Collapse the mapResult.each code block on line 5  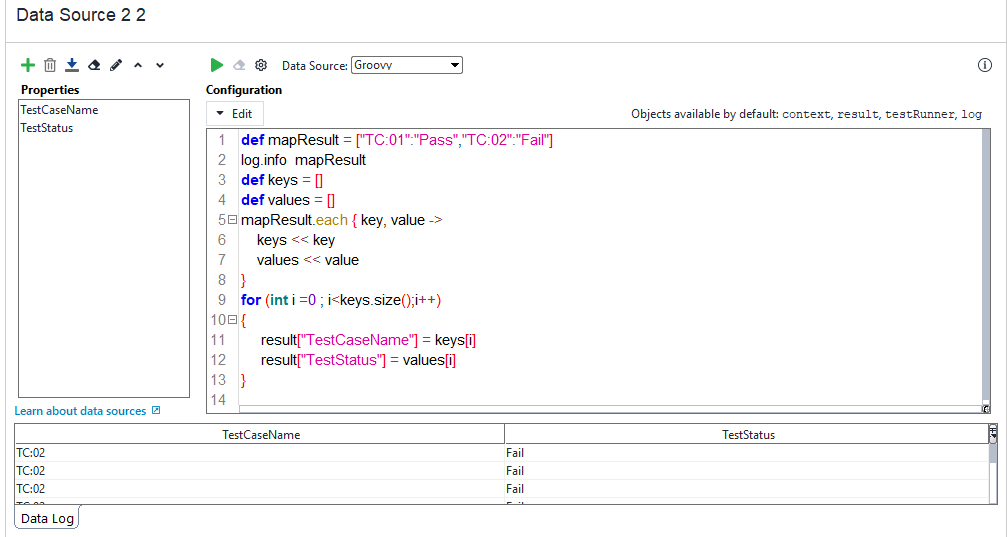click(x=232, y=220)
